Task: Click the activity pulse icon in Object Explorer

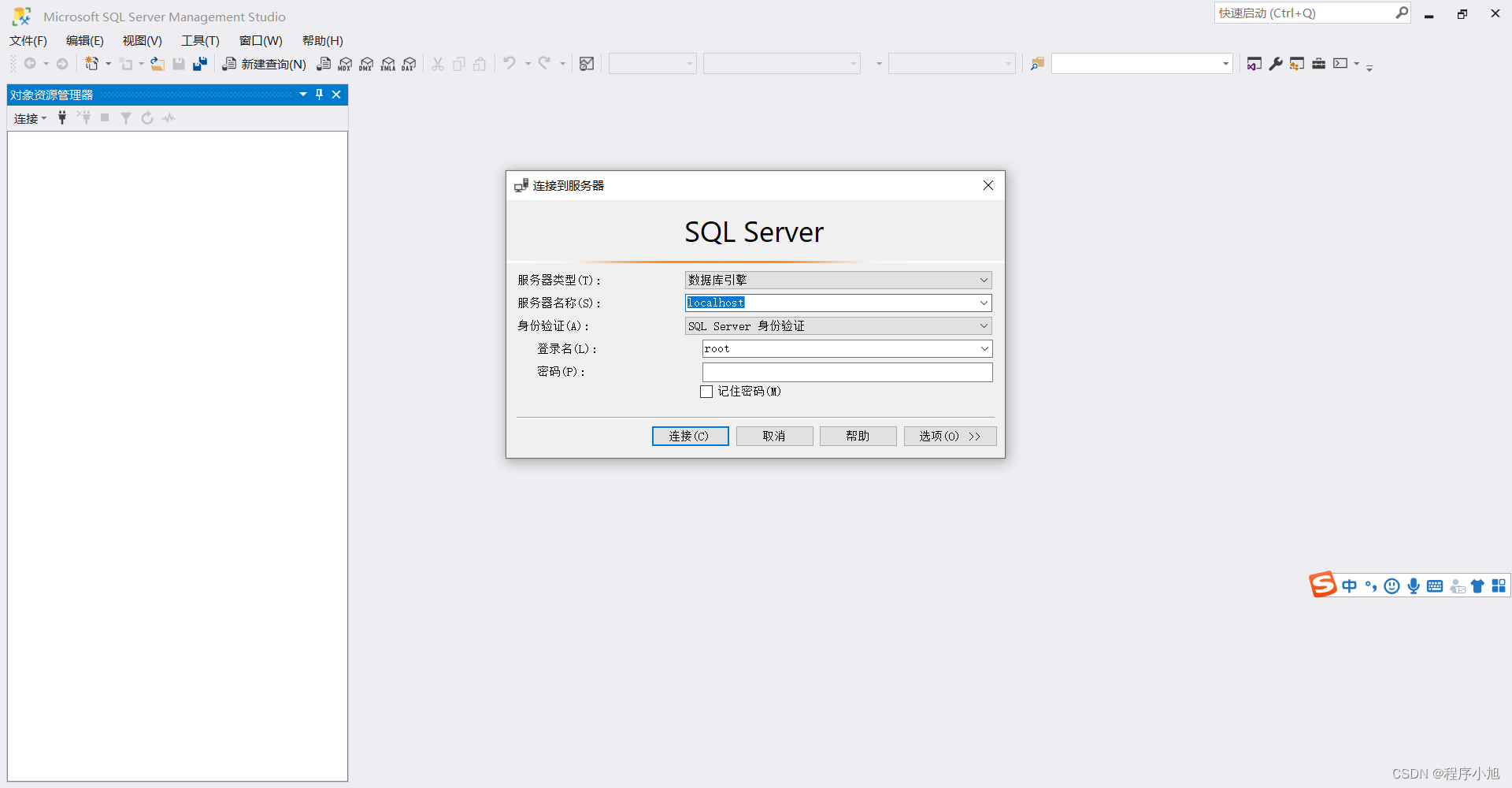Action: point(169,118)
